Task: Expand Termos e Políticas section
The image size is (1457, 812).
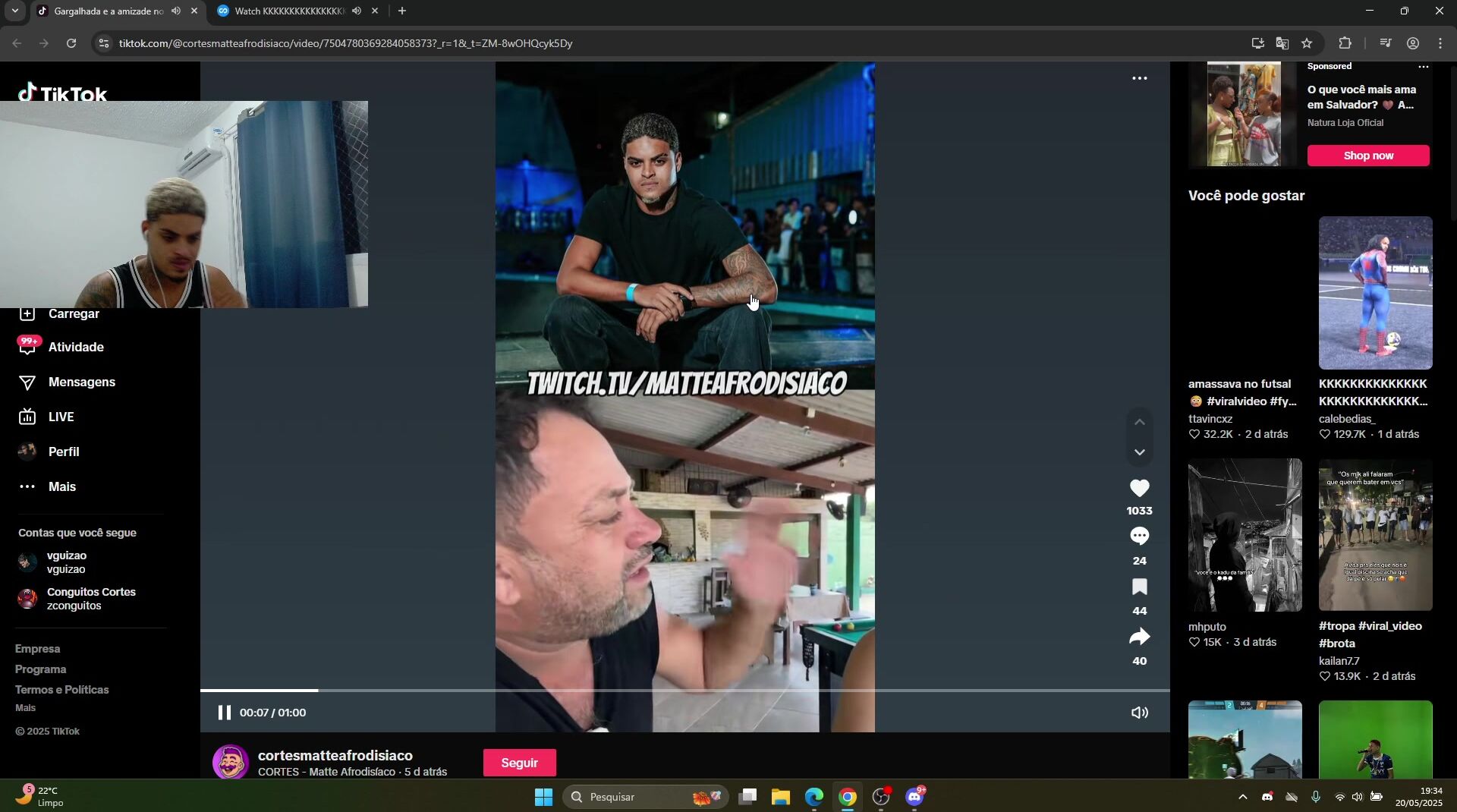Action: coord(61,690)
